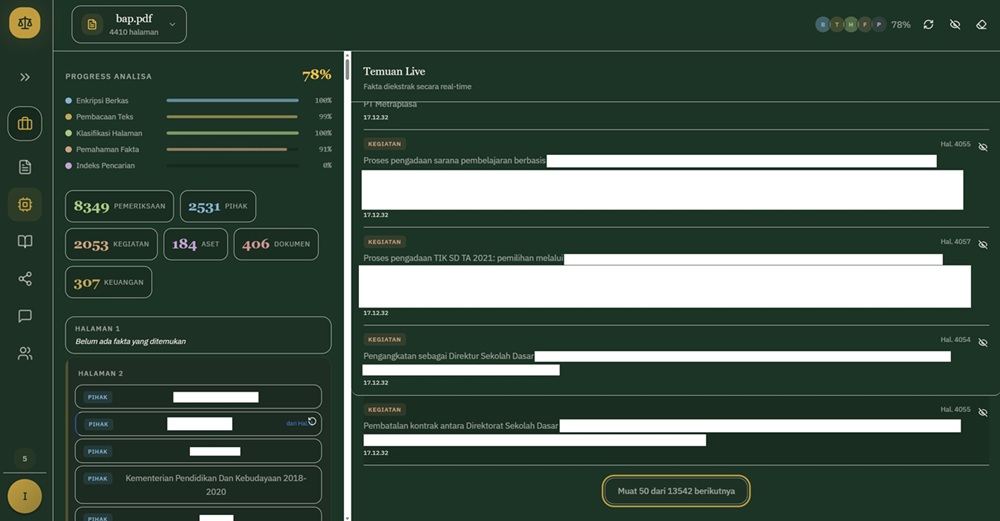The height and width of the screenshot is (521, 1000).
Task: Open the briefcase section in sidebar
Action: 25,124
